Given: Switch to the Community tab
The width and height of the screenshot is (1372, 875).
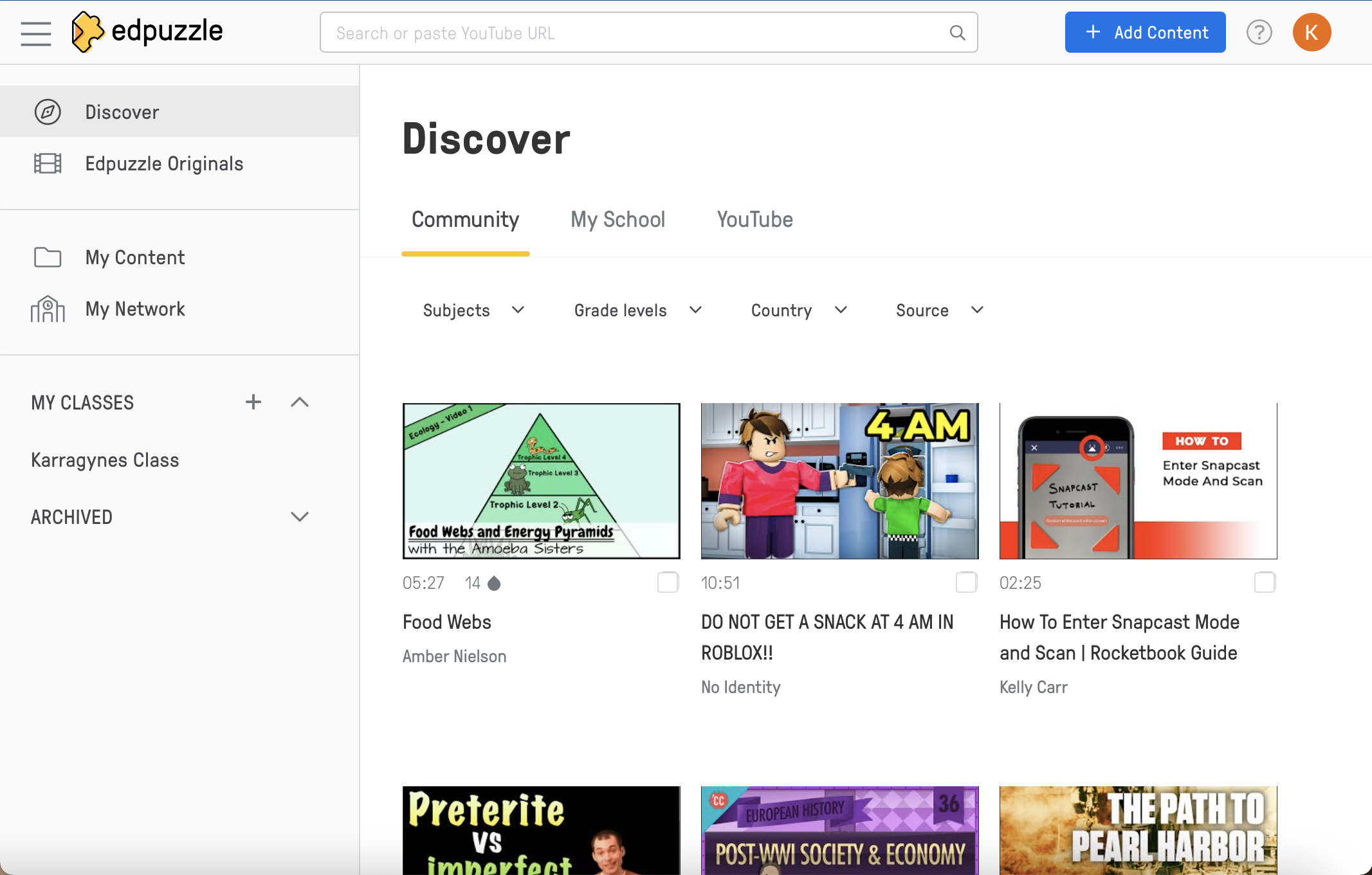Looking at the screenshot, I should pyautogui.click(x=465, y=220).
